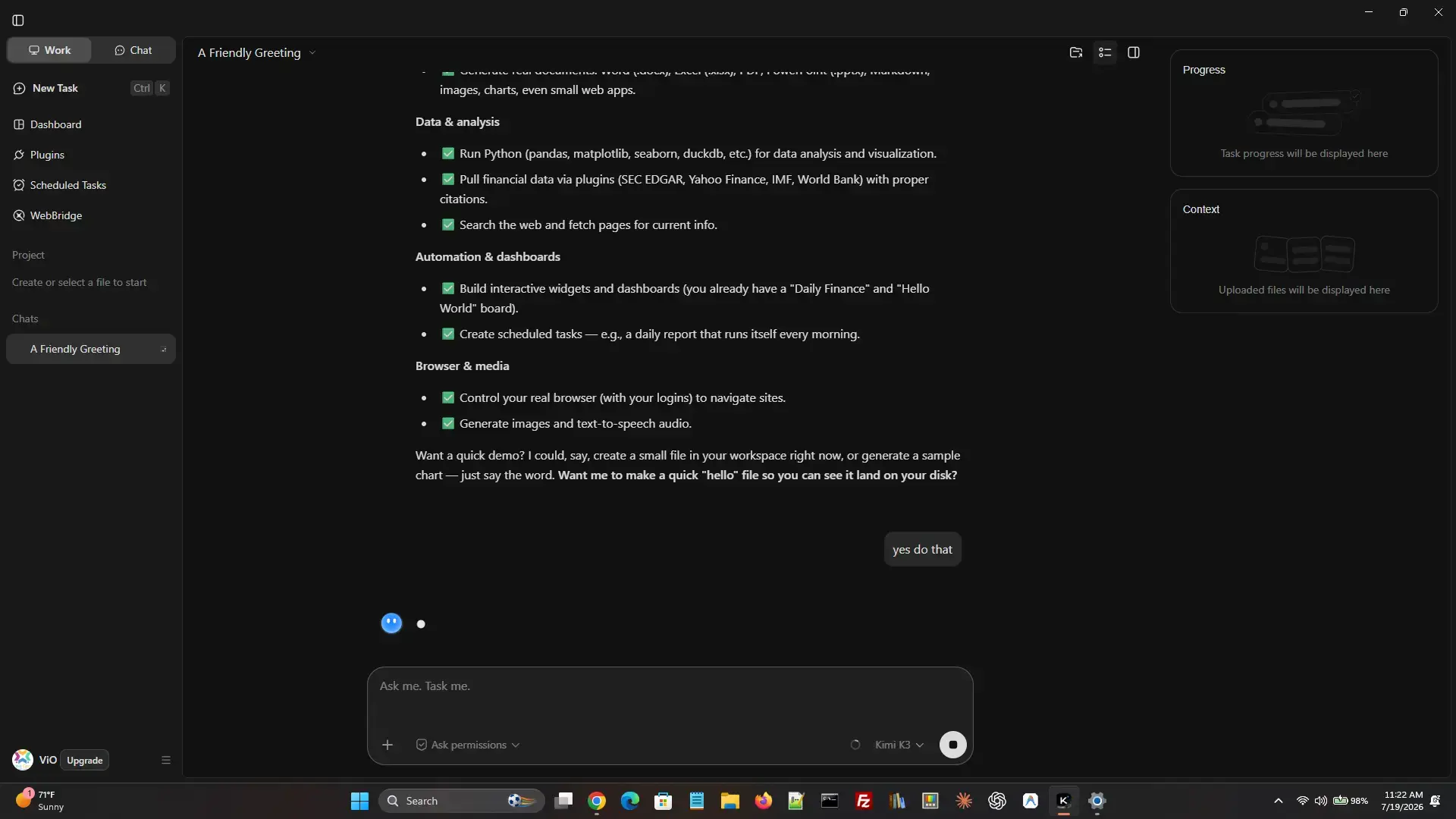Image resolution: width=1456 pixels, height=819 pixels.
Task: Click the Scheduled Tasks clock icon
Action: [x=19, y=185]
